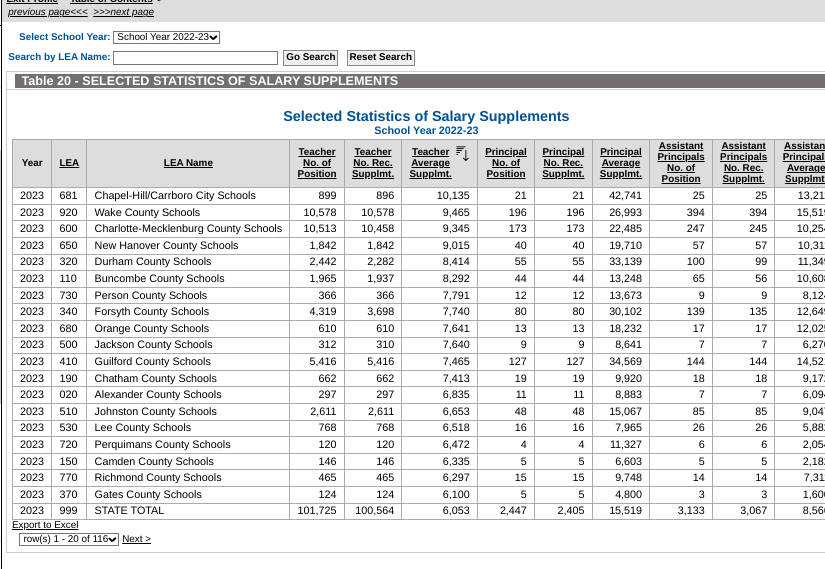Sort by the LEA Name column header
Screen dimensions: 825x569
click(x=188, y=163)
